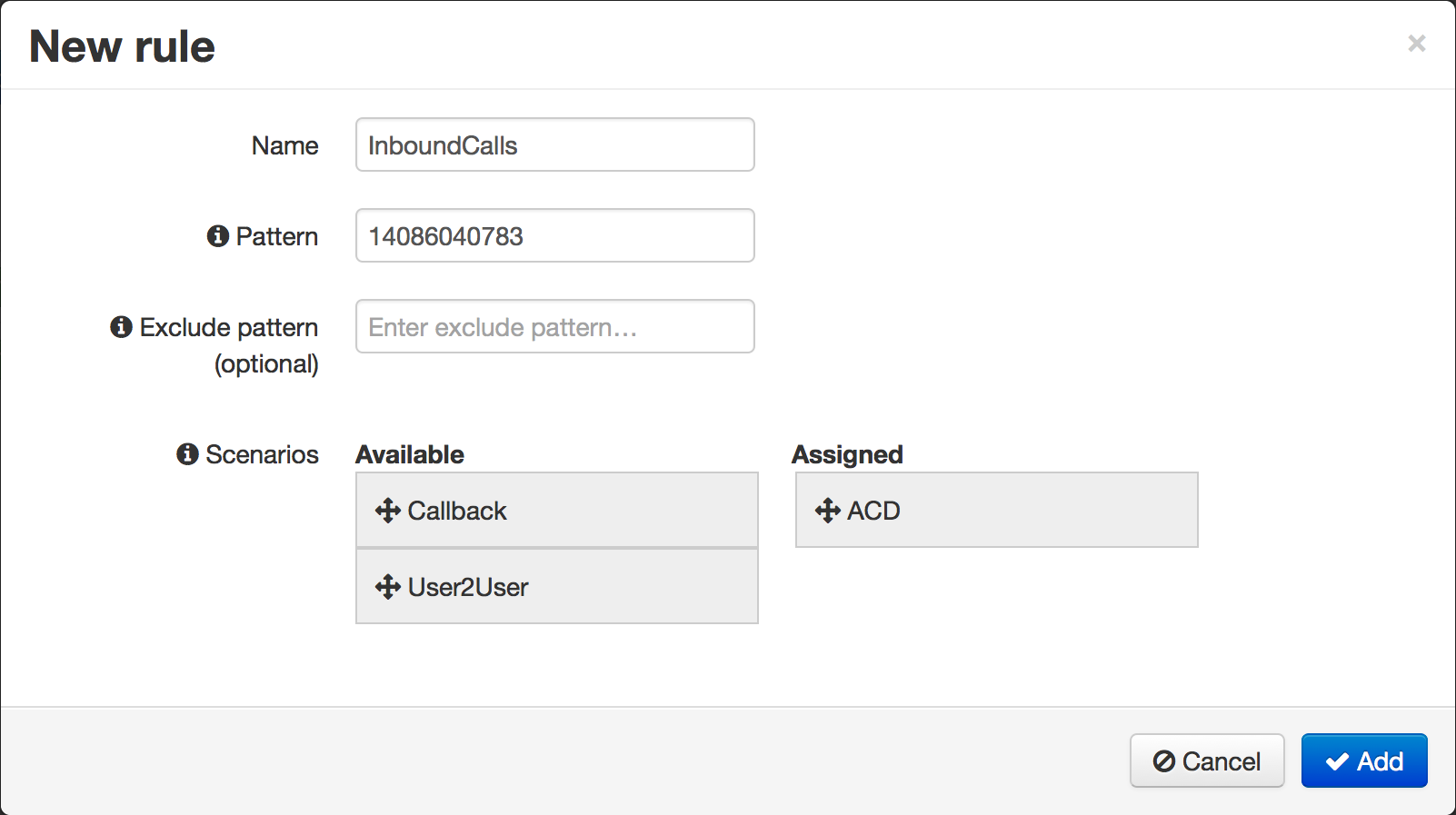Click the Scenarios label text
Screen dimensions: 1456x815
[262, 454]
